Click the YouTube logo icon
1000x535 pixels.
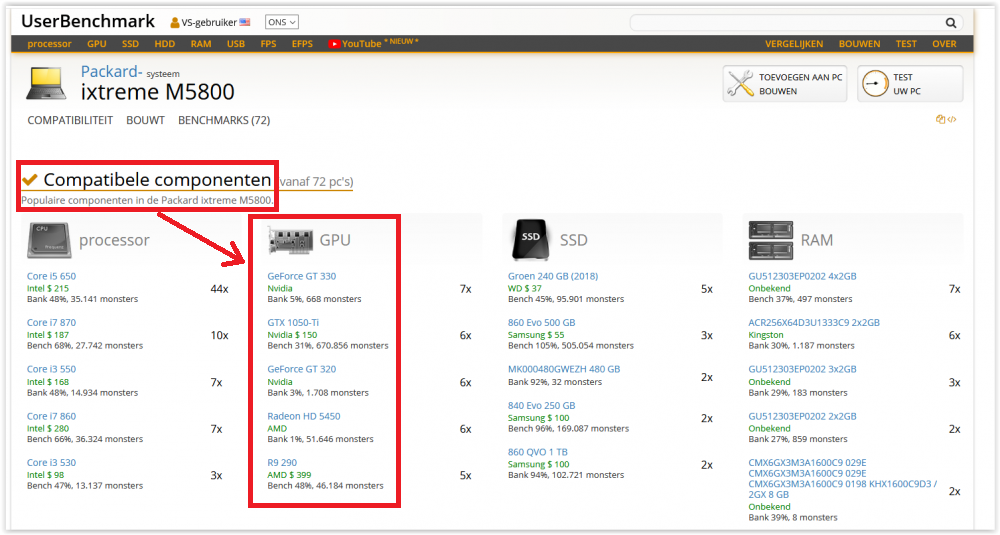[334, 44]
